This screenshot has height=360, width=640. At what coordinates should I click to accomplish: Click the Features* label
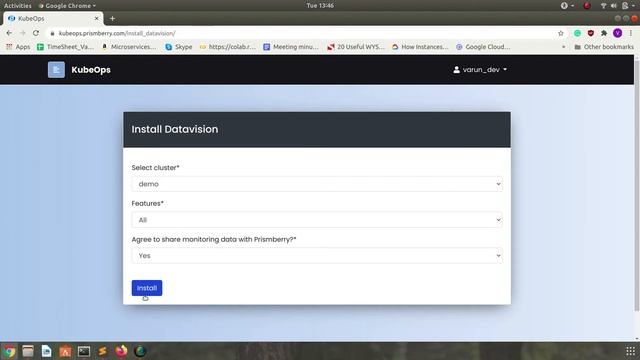[147, 203]
